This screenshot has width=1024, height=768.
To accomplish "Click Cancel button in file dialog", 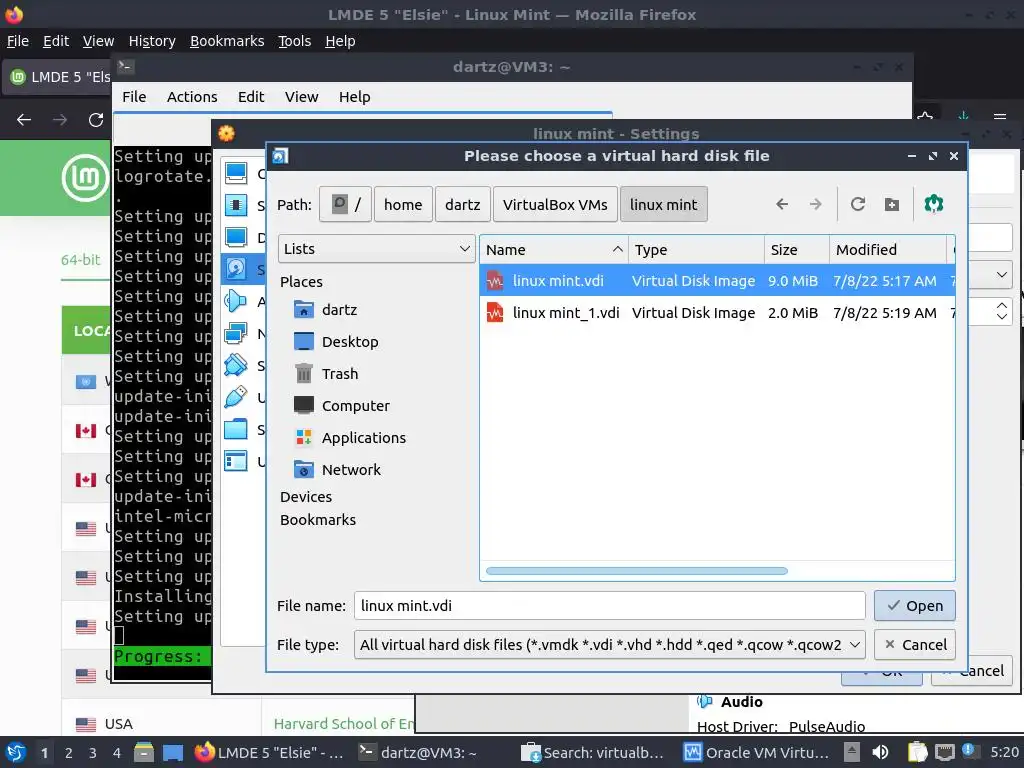I will [x=914, y=645].
